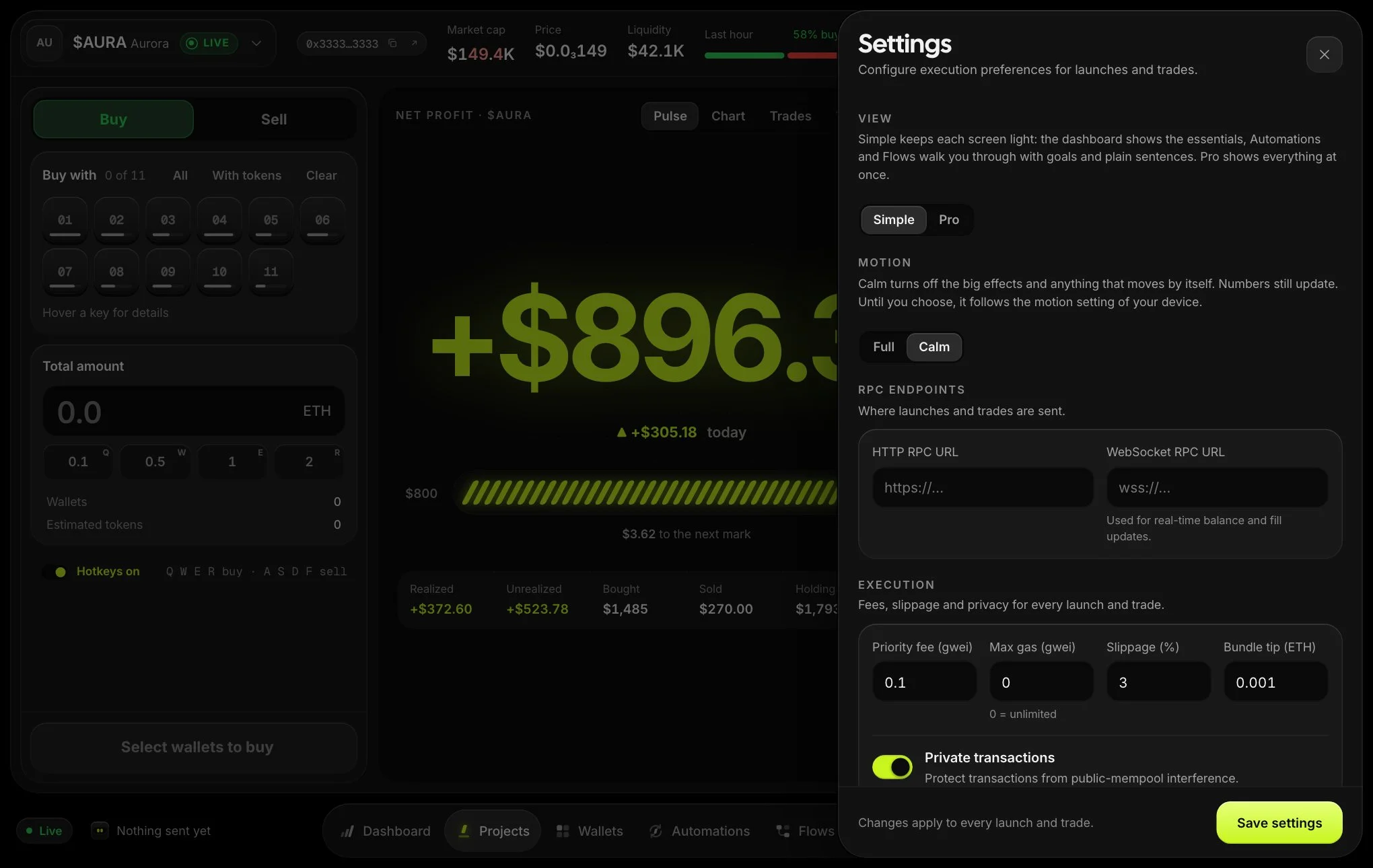Click the Nothing sent yet status icon

(100, 830)
